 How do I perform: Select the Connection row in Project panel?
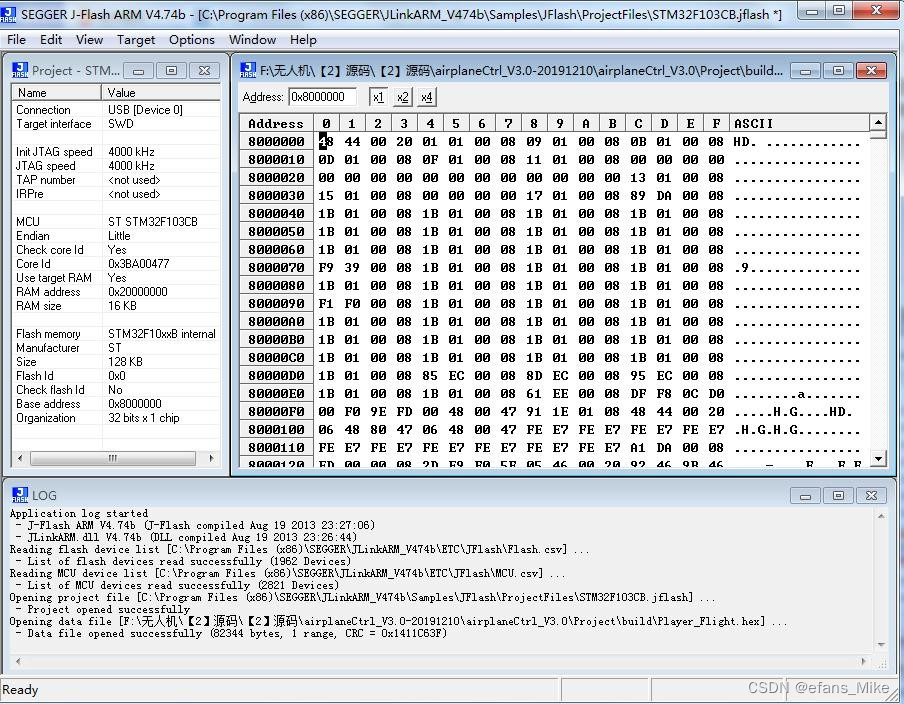115,110
